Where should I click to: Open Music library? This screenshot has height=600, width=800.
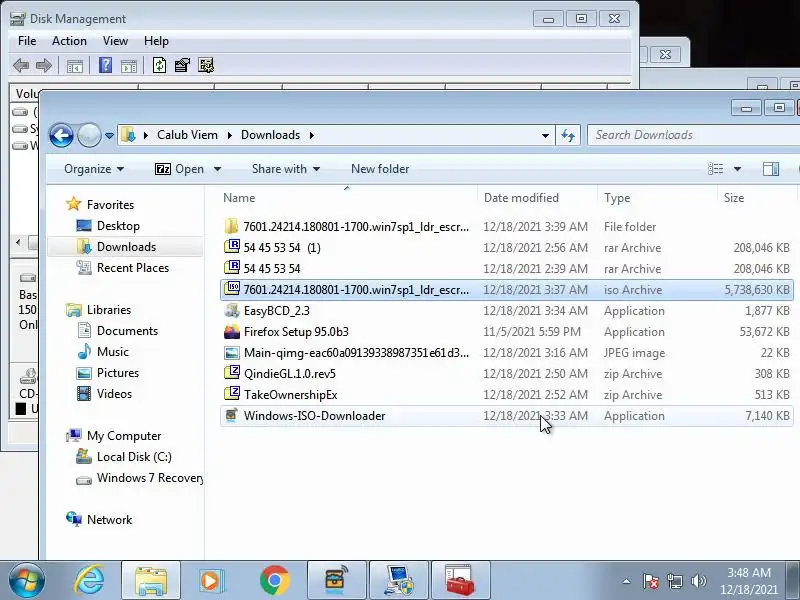click(x=103, y=352)
